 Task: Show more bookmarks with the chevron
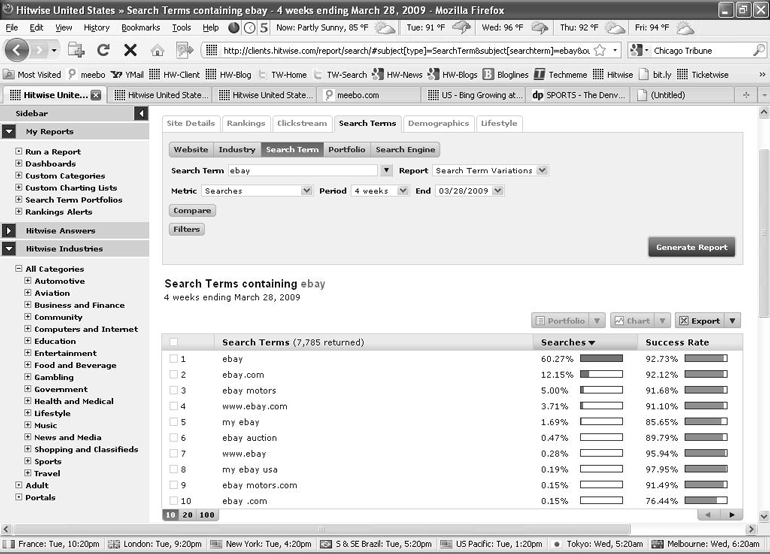coord(762,75)
